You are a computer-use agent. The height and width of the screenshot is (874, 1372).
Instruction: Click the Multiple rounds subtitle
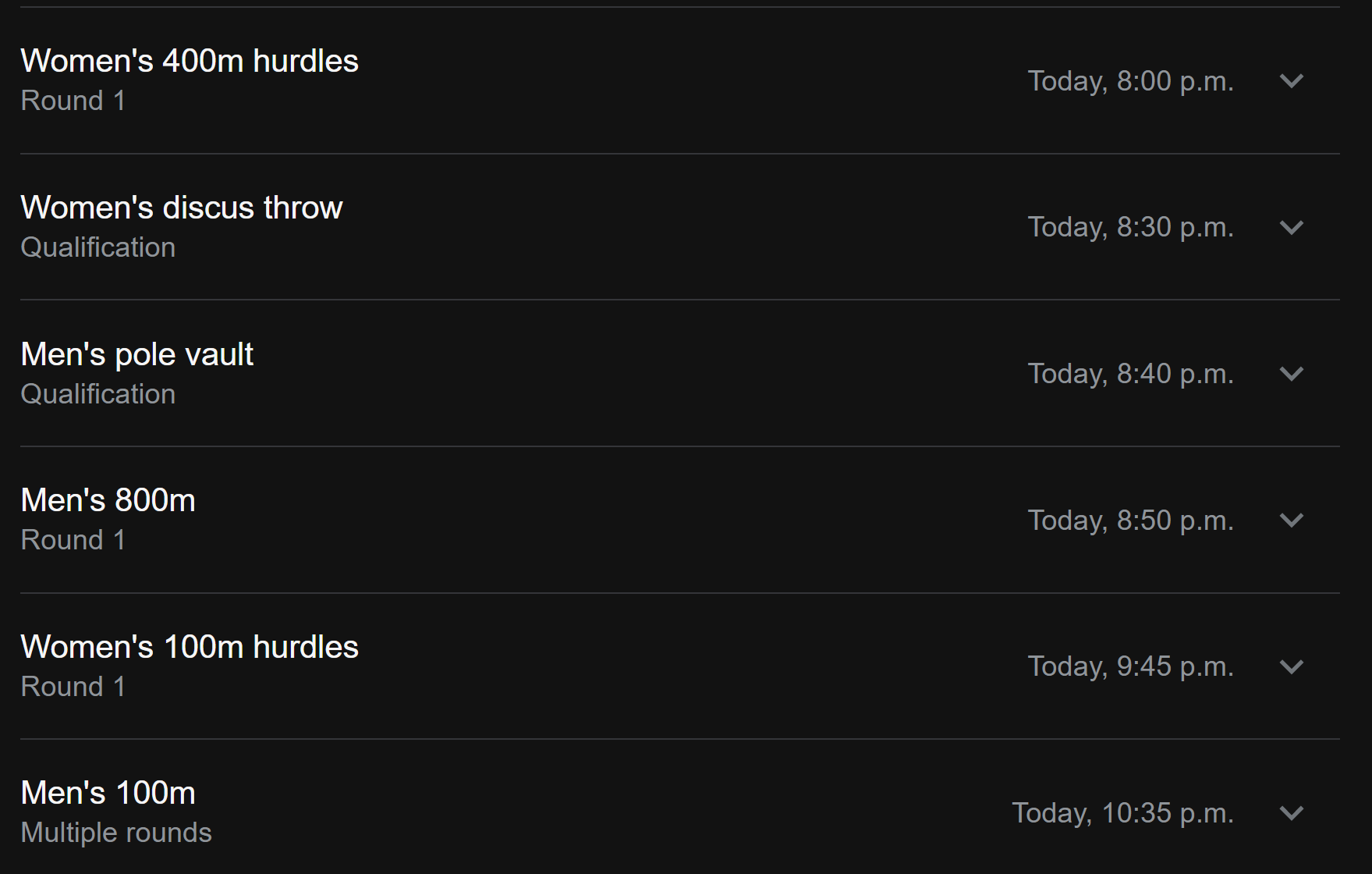tap(116, 833)
